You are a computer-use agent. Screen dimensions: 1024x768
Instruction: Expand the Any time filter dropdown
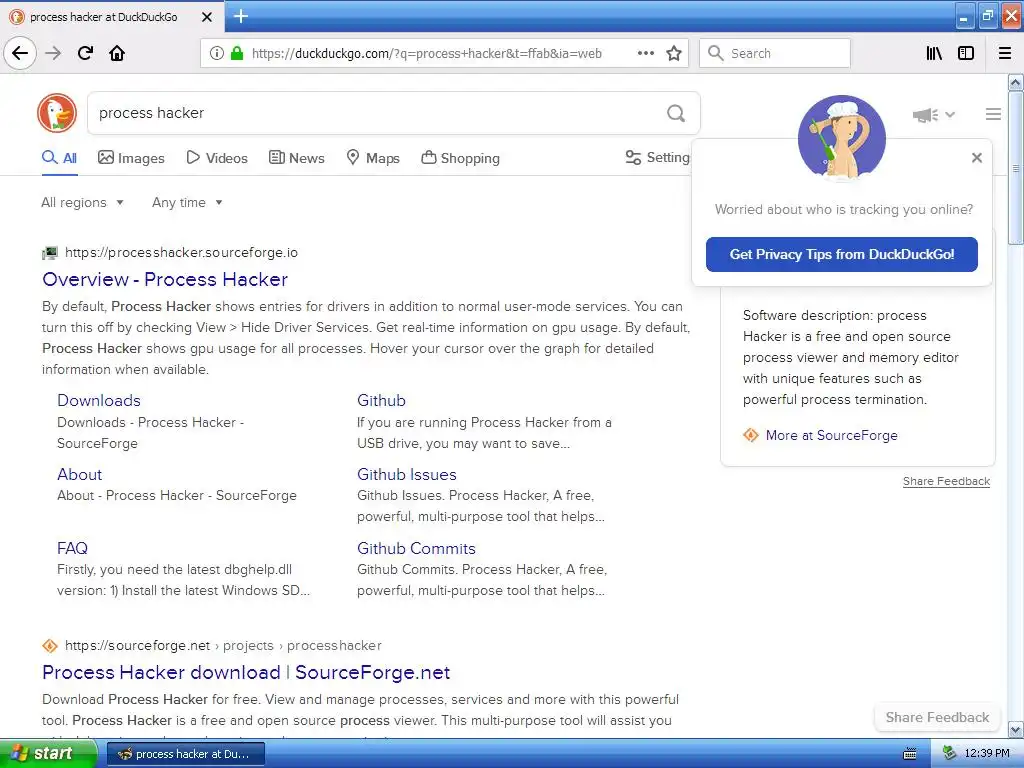pos(187,202)
